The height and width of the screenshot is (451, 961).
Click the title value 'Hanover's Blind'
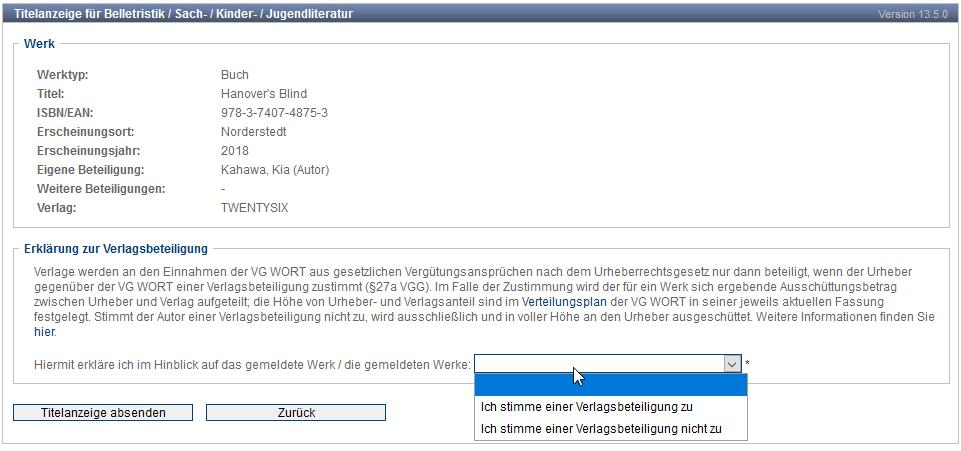264,94
